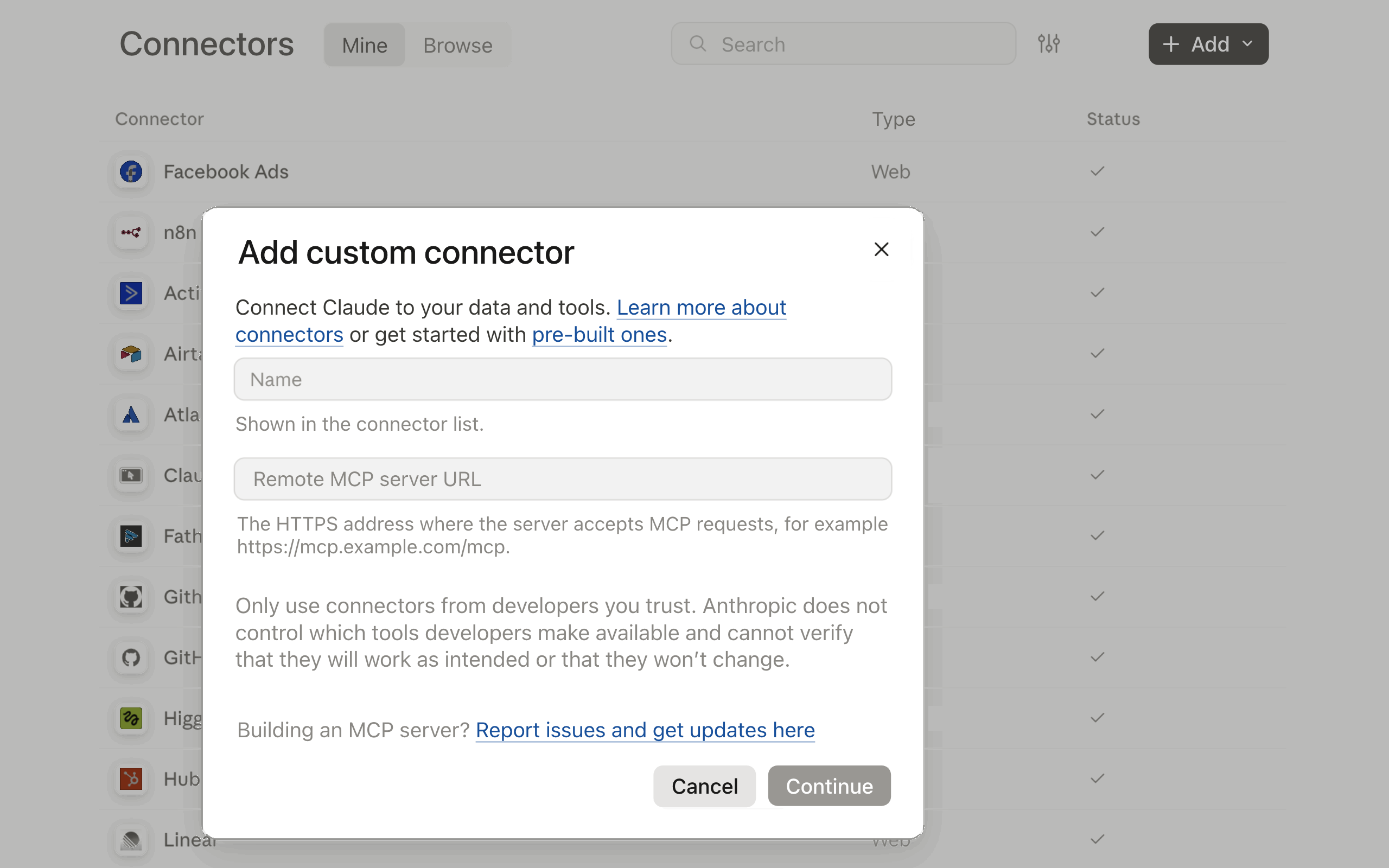Screen dimensions: 1389x868
Task: Click Cancel in the dialog
Action: pos(704,786)
